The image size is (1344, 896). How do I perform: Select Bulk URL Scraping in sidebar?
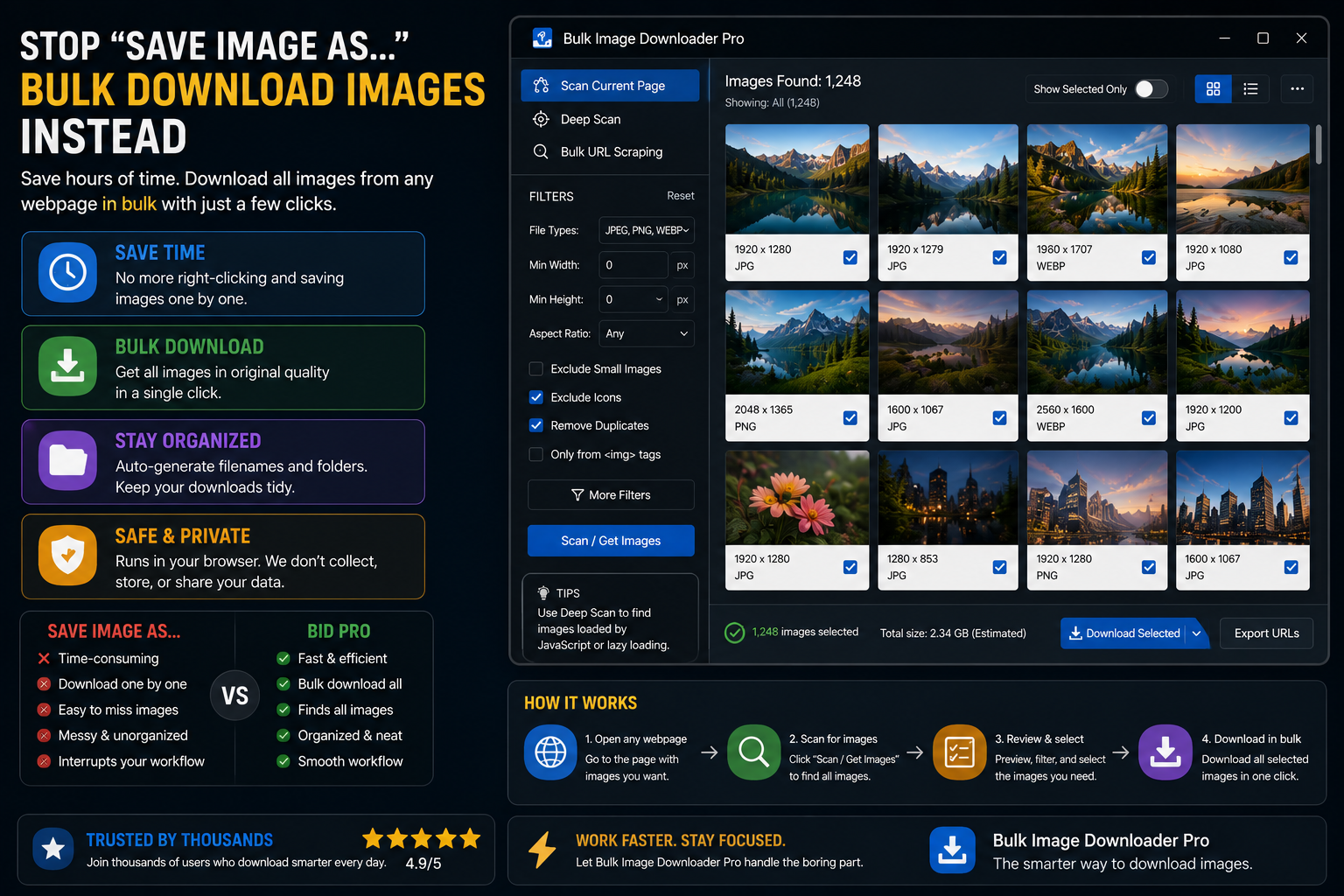click(x=610, y=151)
